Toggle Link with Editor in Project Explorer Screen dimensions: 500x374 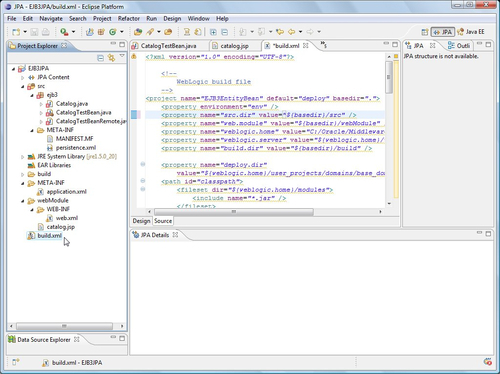coord(111,58)
